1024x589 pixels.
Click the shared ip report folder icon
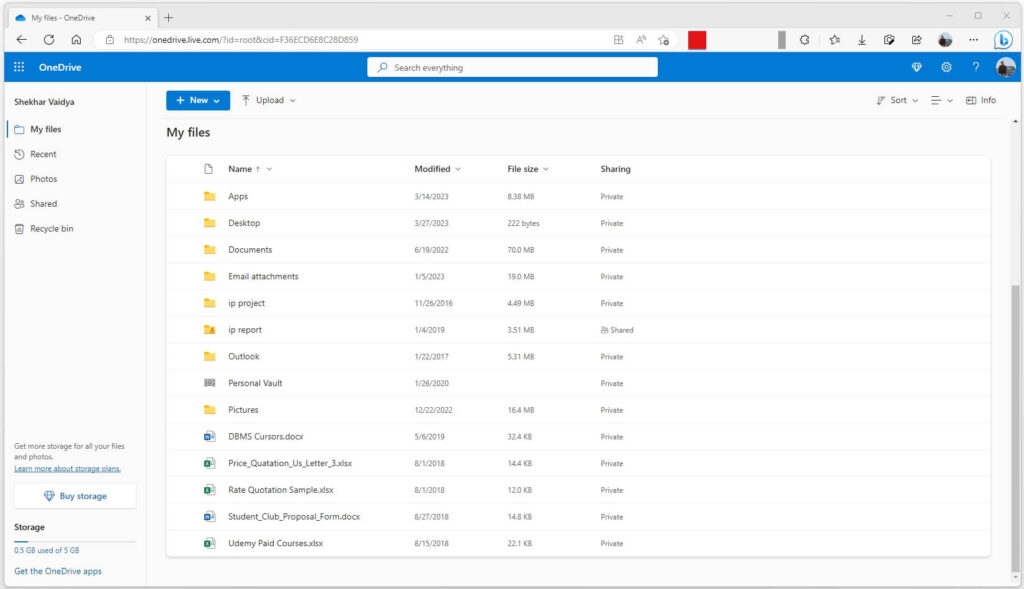(x=210, y=330)
